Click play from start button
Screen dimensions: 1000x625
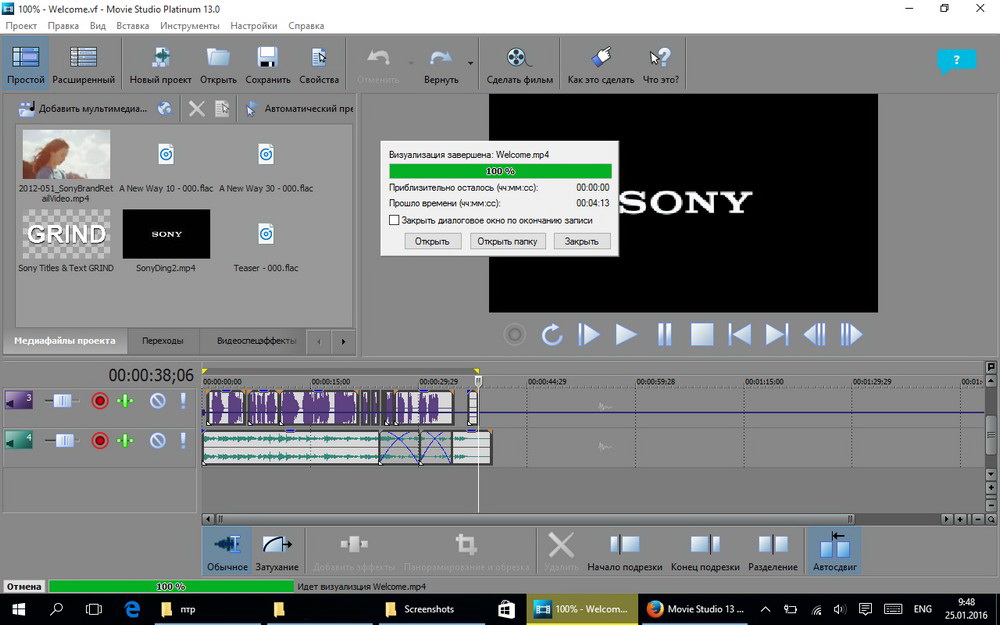(589, 334)
